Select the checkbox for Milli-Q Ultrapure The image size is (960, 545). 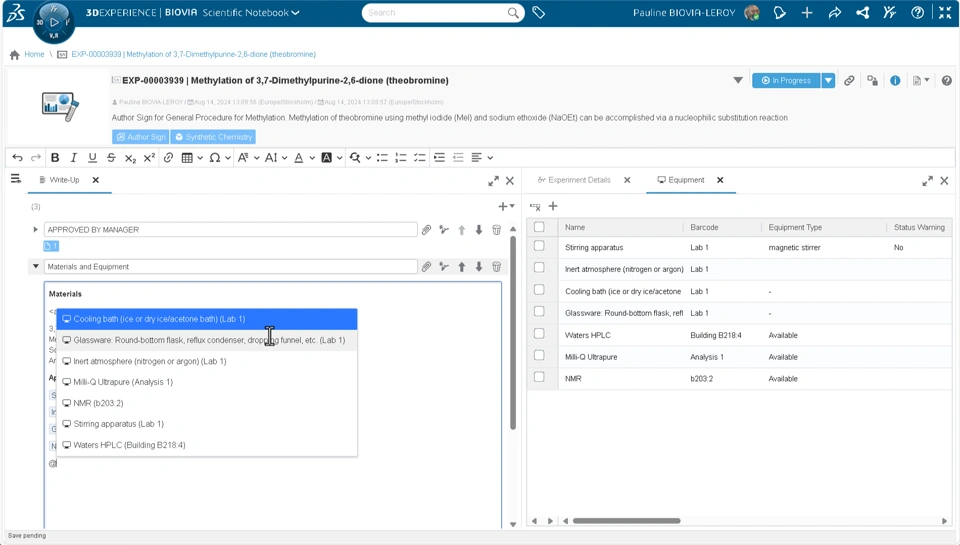[539, 355]
